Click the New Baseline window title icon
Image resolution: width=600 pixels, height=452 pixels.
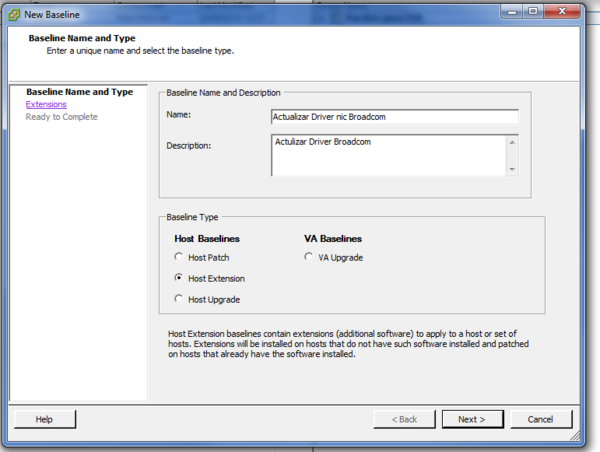click(13, 13)
